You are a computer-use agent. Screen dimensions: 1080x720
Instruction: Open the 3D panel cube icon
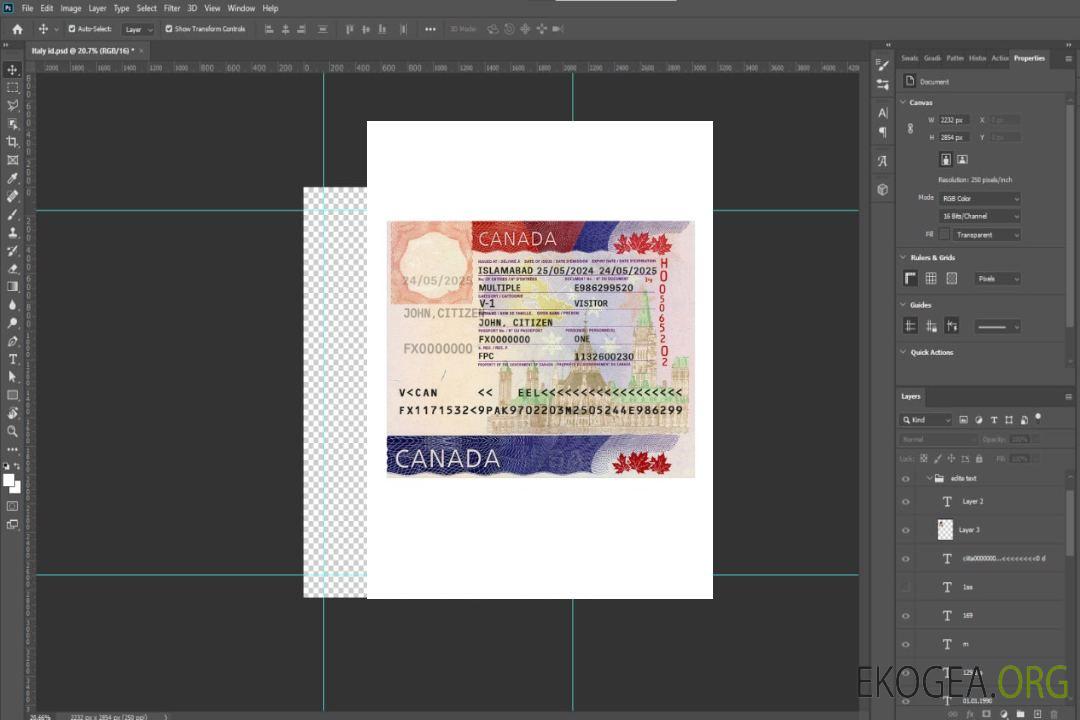(x=883, y=189)
